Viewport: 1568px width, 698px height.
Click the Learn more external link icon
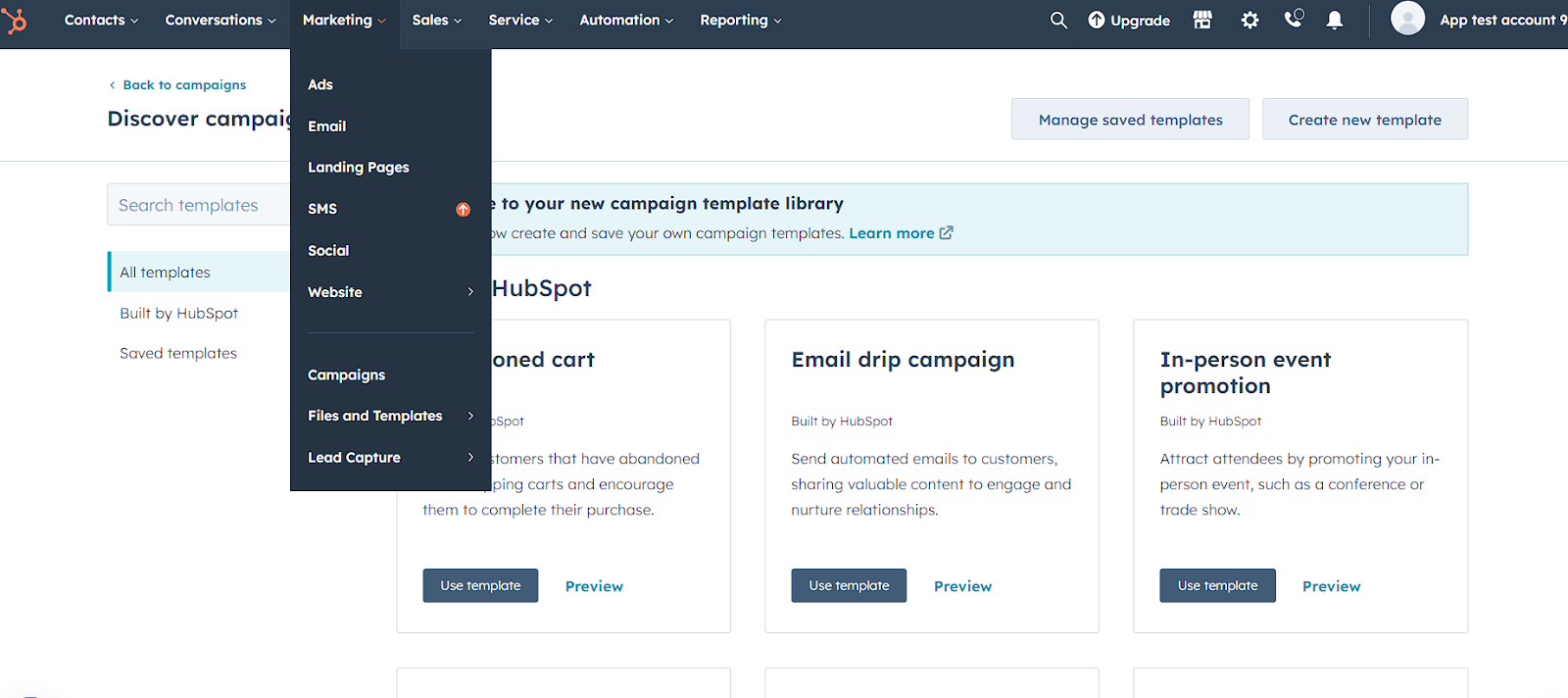pos(947,233)
